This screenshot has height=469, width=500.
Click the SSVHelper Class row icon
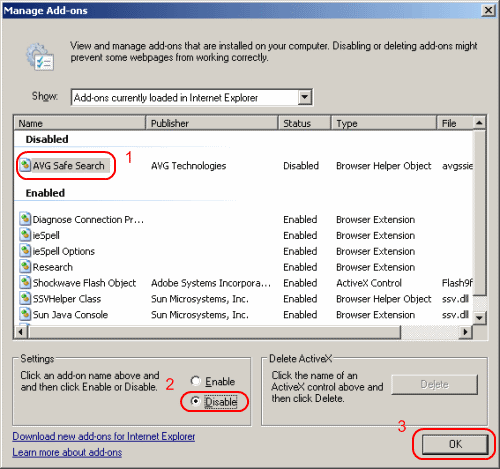25,298
